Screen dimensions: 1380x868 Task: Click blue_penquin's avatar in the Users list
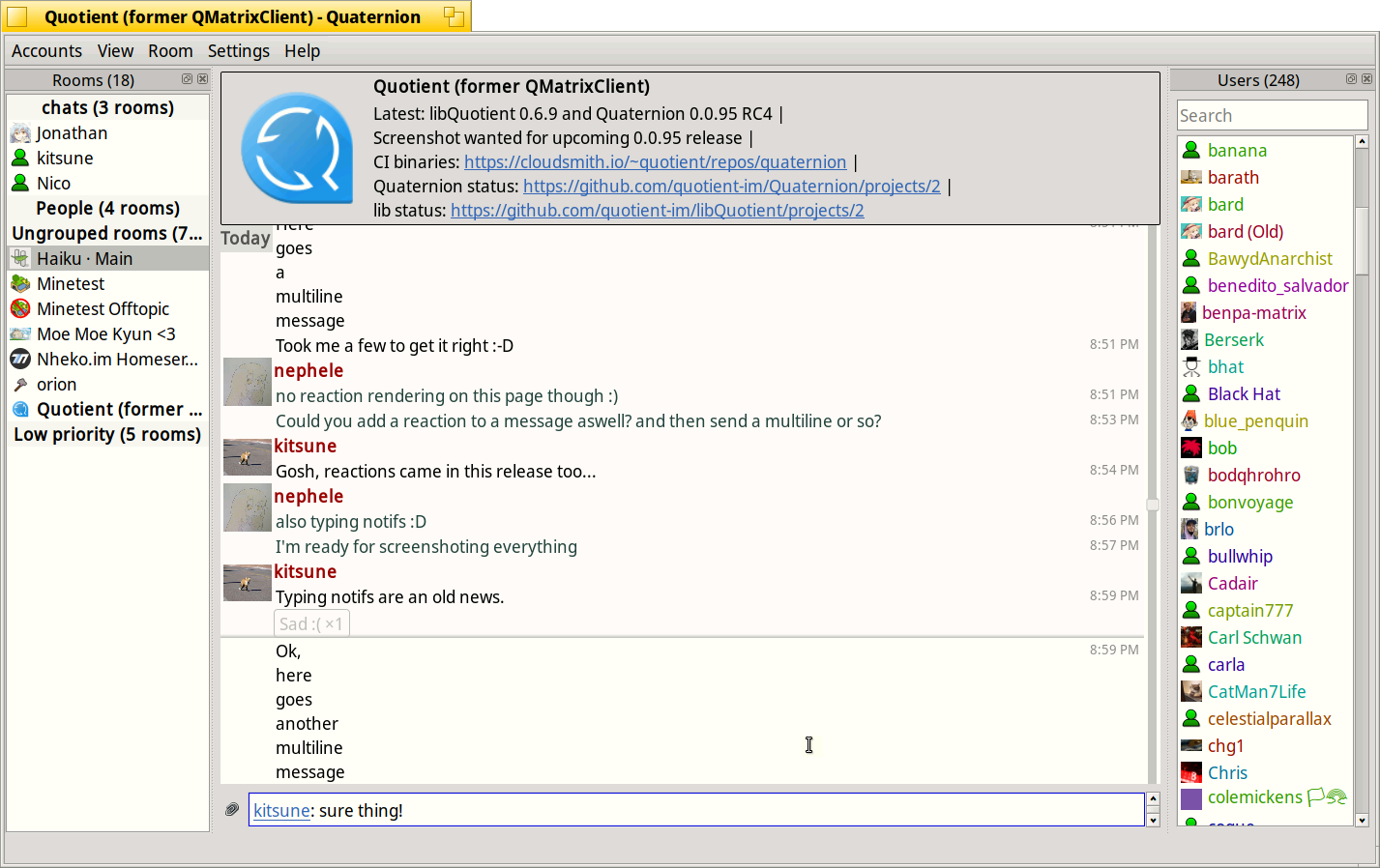point(1189,421)
